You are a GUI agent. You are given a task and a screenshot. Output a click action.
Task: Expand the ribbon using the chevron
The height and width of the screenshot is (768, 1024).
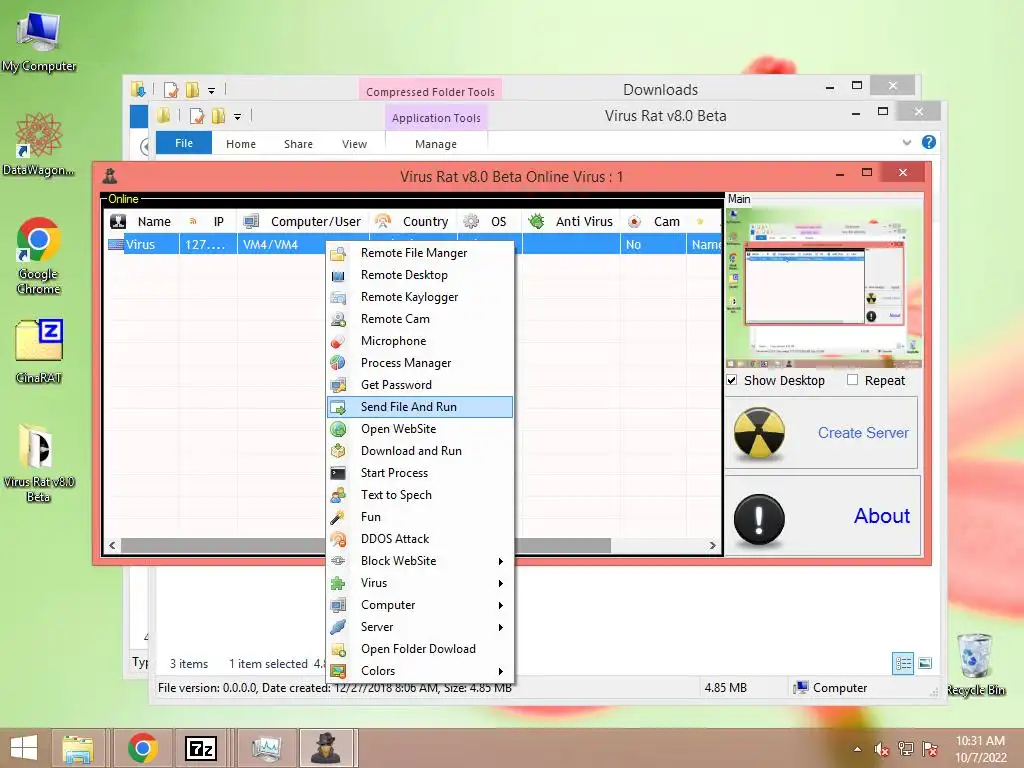point(906,142)
